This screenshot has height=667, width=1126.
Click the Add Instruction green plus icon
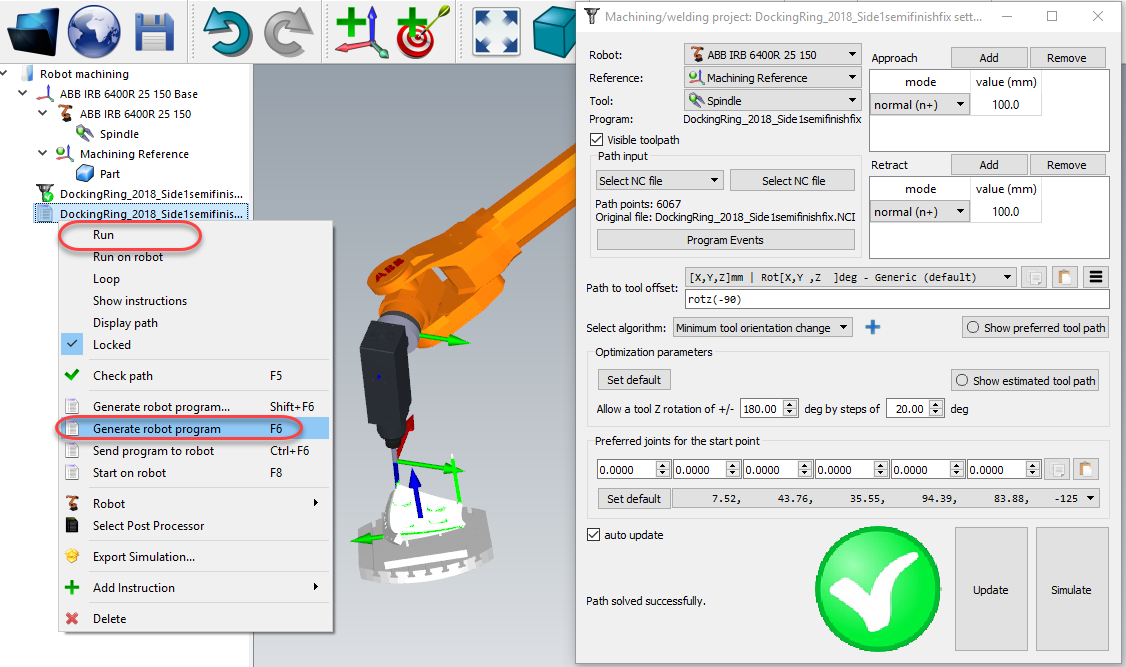[72, 587]
